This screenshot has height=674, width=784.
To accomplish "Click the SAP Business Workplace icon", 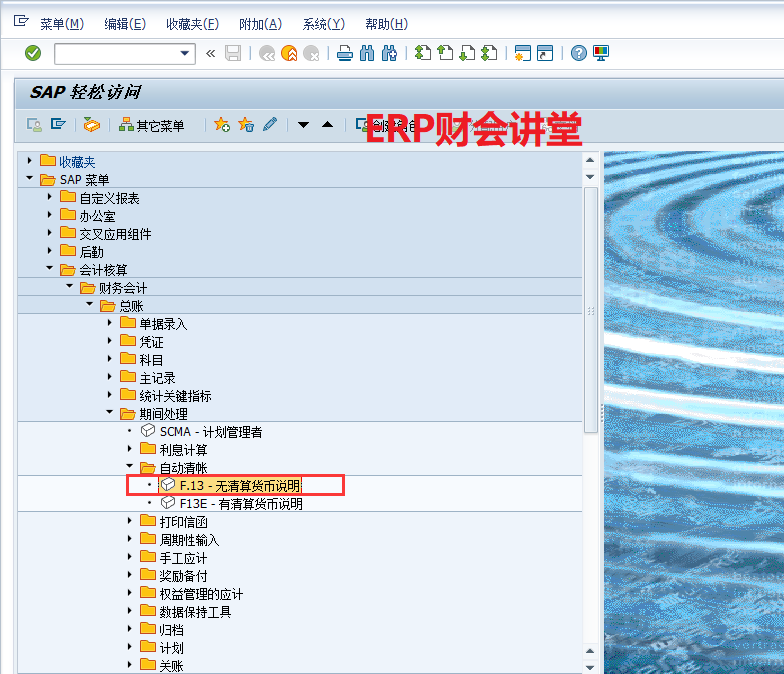I will pos(92,125).
